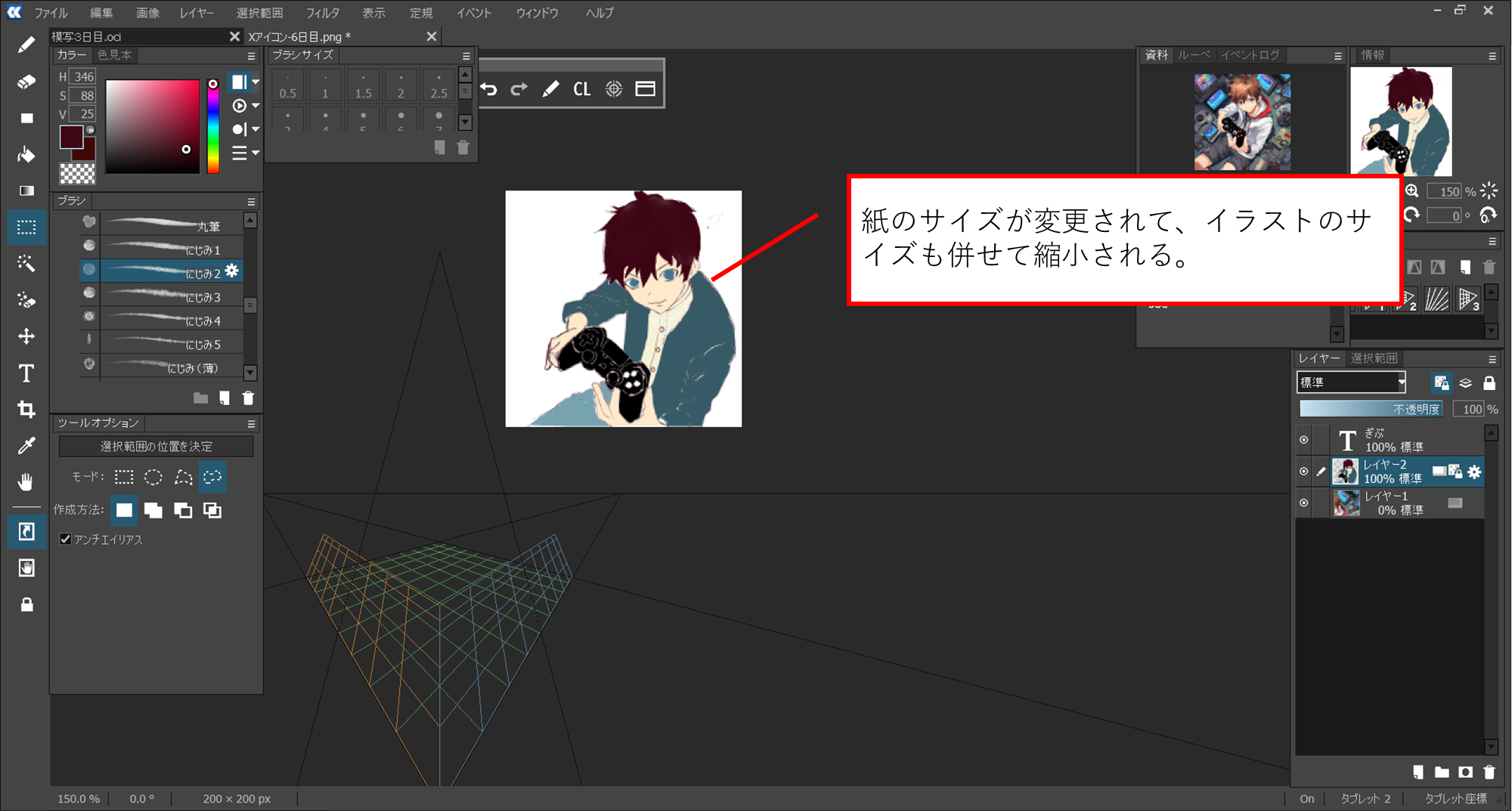Image resolution: width=1512 pixels, height=811 pixels.
Task: Click the vertical hue color slider
Action: click(x=213, y=128)
